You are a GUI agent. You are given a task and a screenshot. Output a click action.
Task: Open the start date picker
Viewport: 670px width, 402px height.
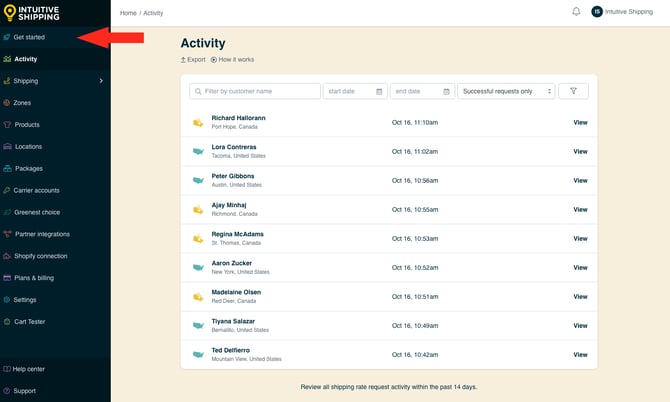click(355, 91)
